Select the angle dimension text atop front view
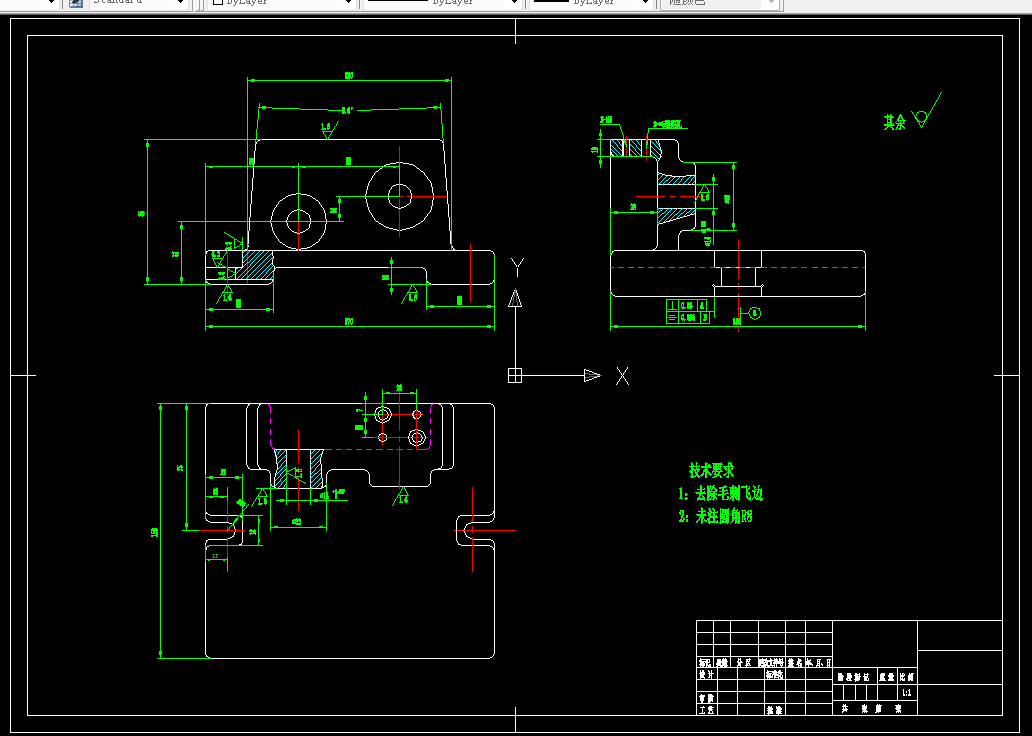Viewport: 1032px width, 736px height. pos(348,111)
